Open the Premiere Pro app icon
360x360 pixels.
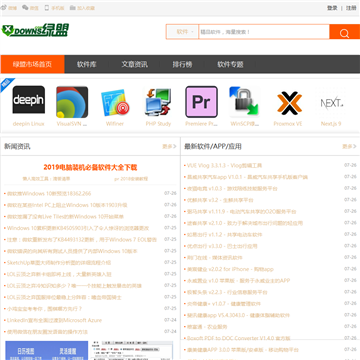(x=201, y=102)
